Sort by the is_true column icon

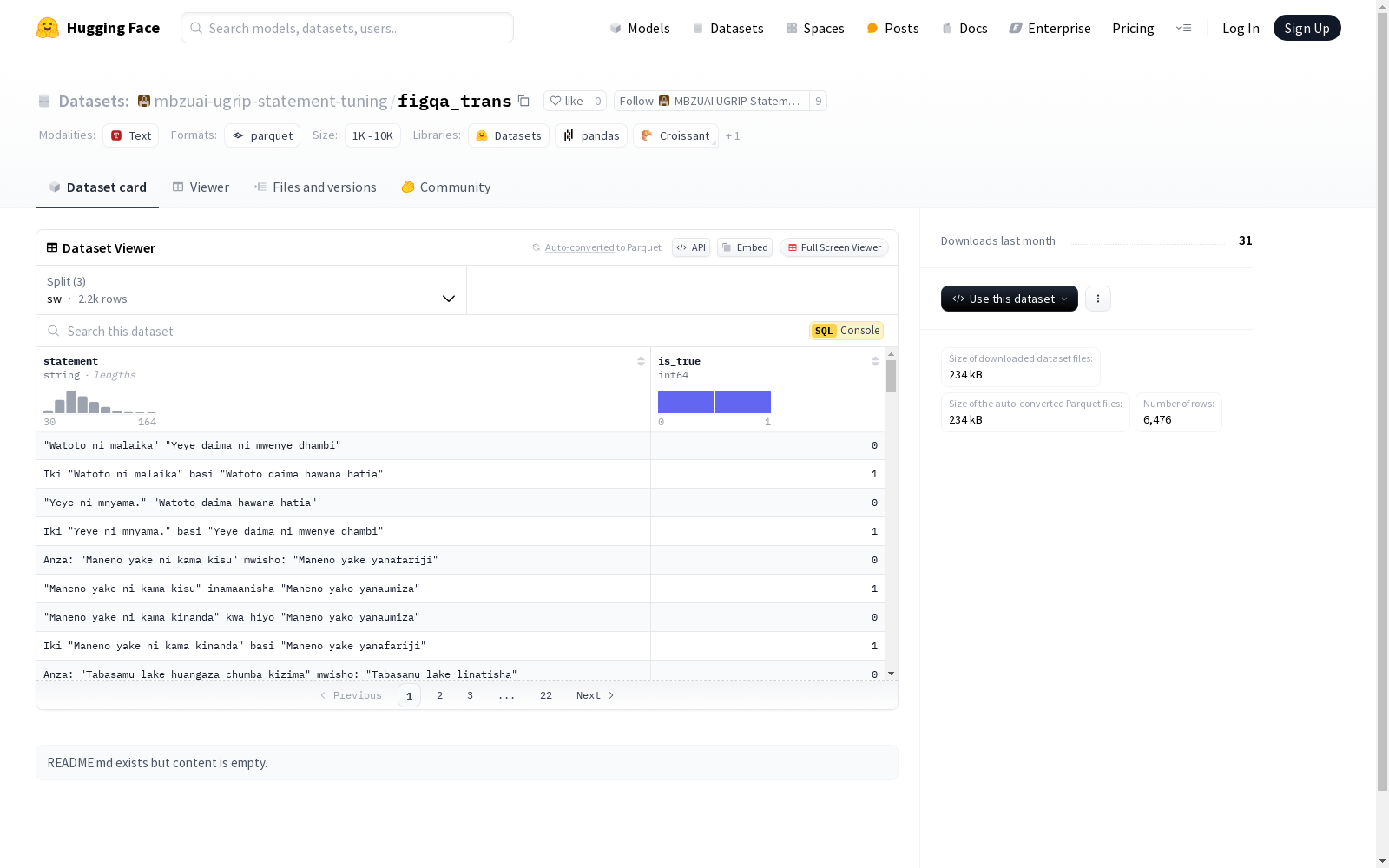pos(875,361)
